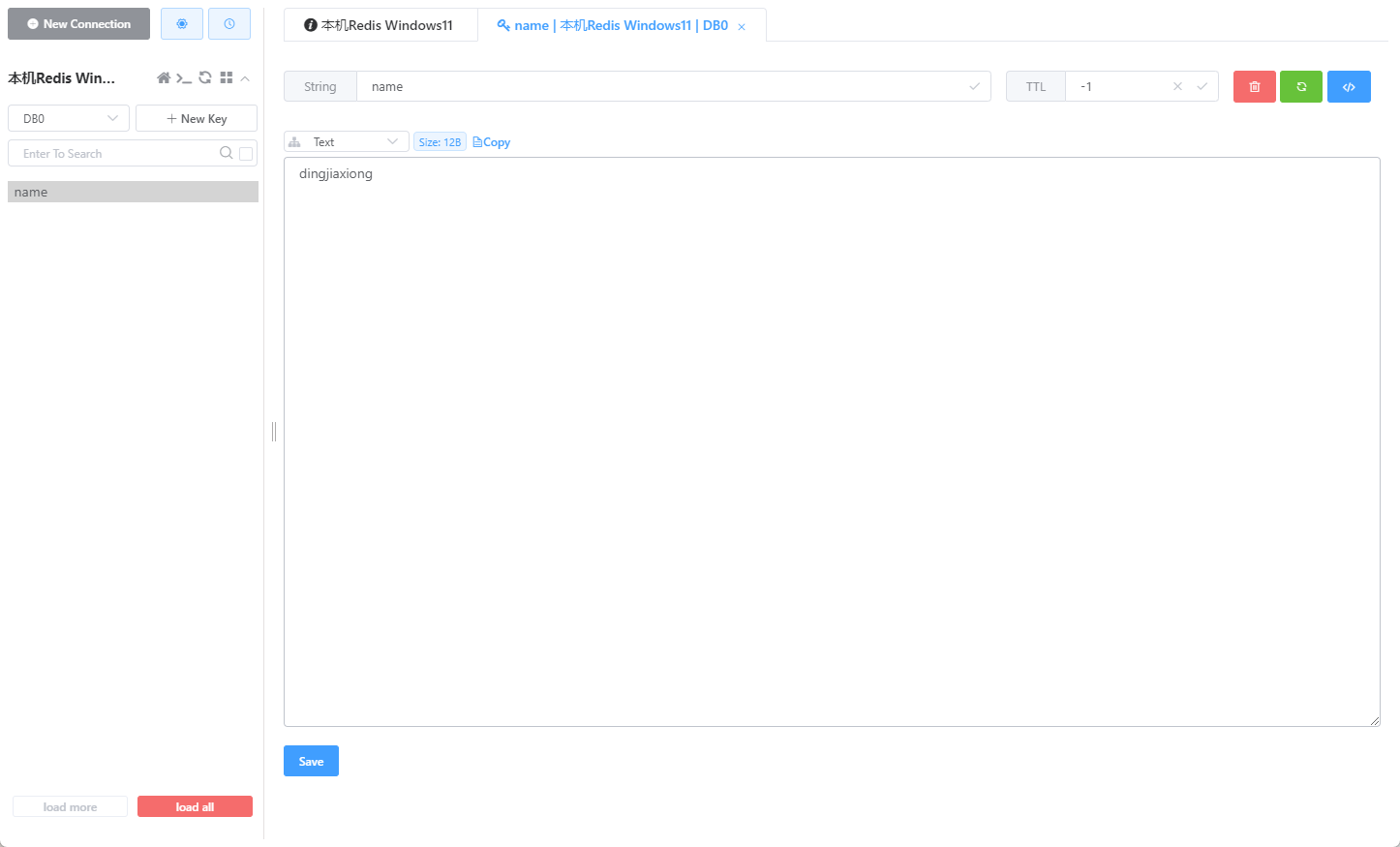Click the Copy icon next to Size 12B
Image resolution: width=1400 pixels, height=847 pixels.
[x=491, y=141]
